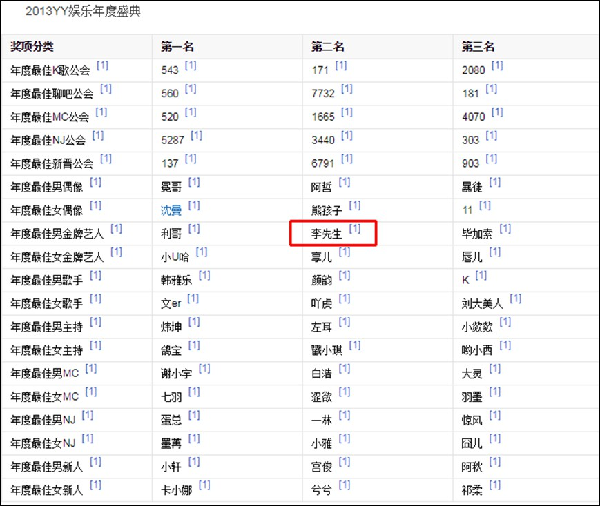This screenshot has width=600, height=506.
Task: Follow the [1] citation after 年度最佳男金牌艺人
Action: (x=116, y=229)
